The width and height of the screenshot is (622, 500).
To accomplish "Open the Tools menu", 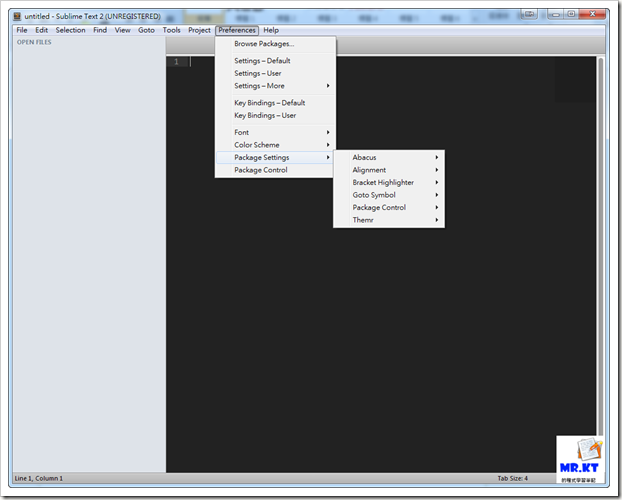I will point(171,30).
